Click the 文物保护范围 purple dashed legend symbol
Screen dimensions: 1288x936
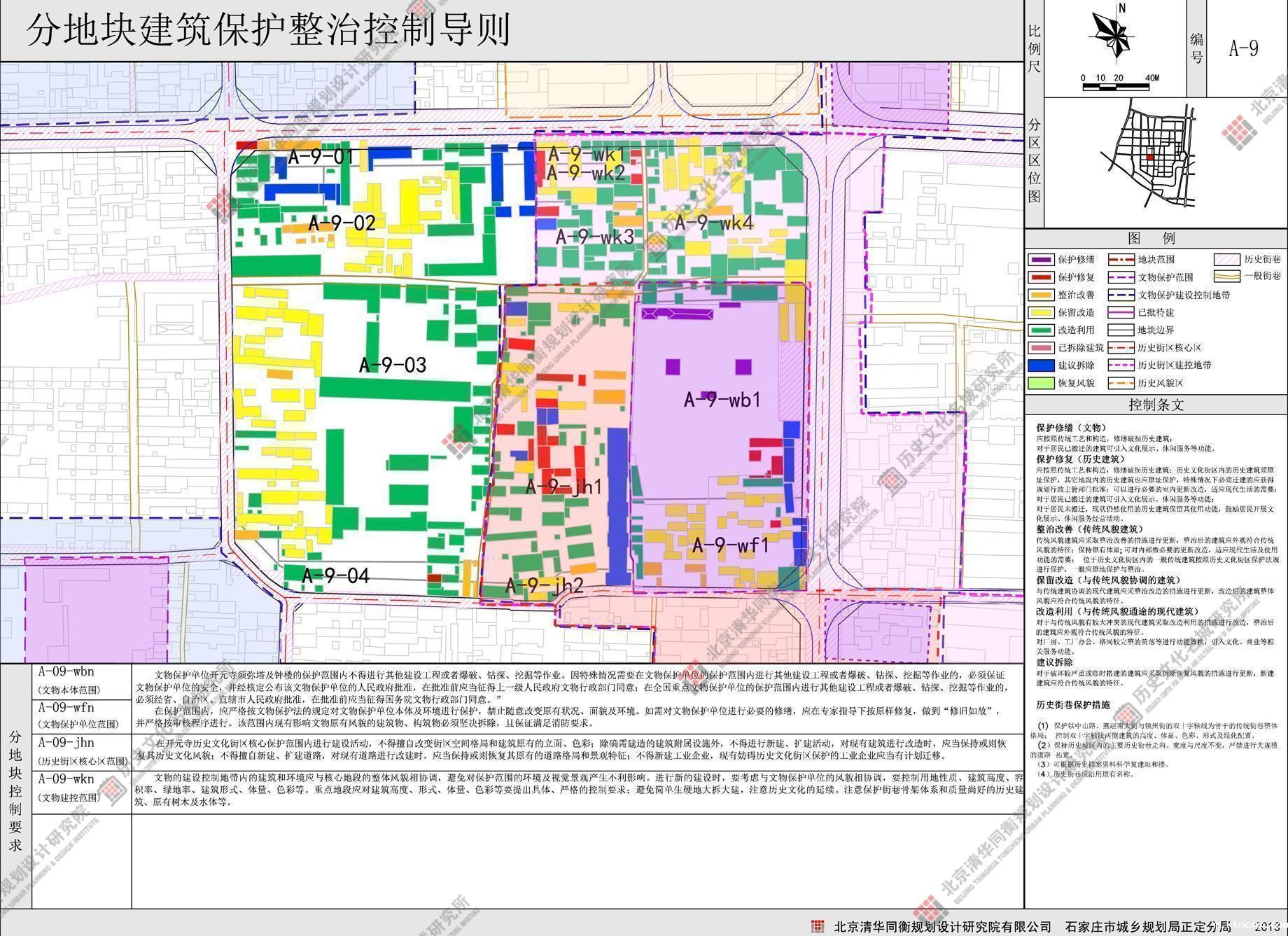pyautogui.click(x=1117, y=277)
